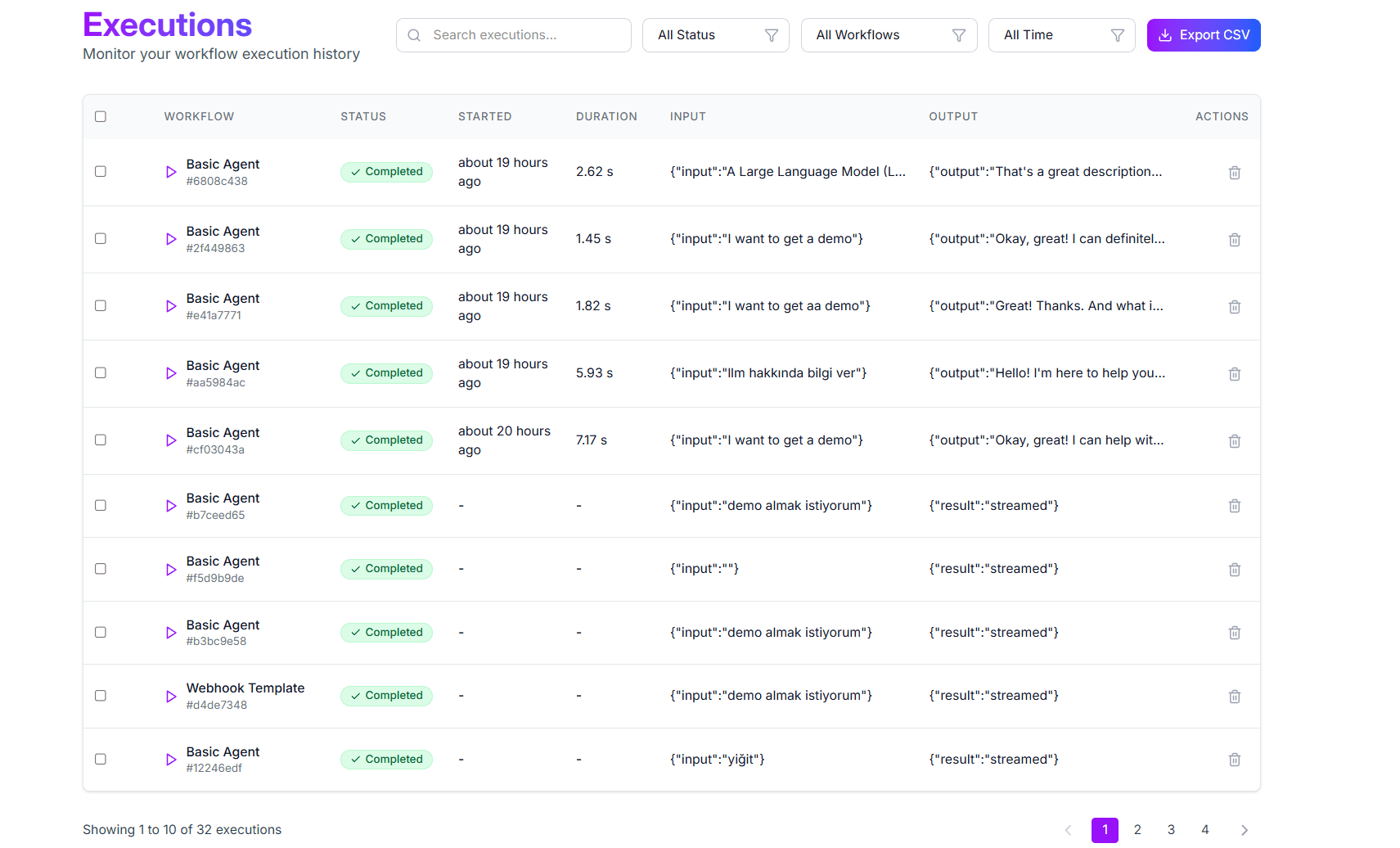This screenshot has height=848, width=1400.
Task: Open the All Time dropdown
Action: point(1061,35)
